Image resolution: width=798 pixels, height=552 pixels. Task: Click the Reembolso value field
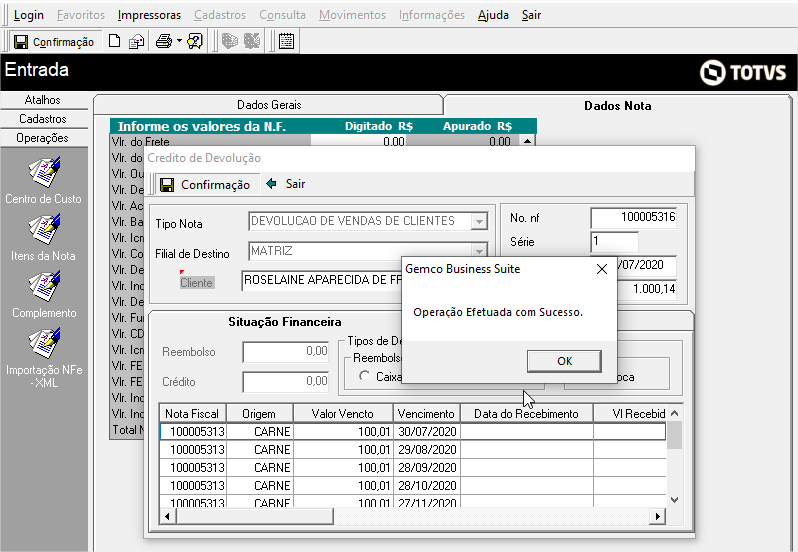coord(286,352)
